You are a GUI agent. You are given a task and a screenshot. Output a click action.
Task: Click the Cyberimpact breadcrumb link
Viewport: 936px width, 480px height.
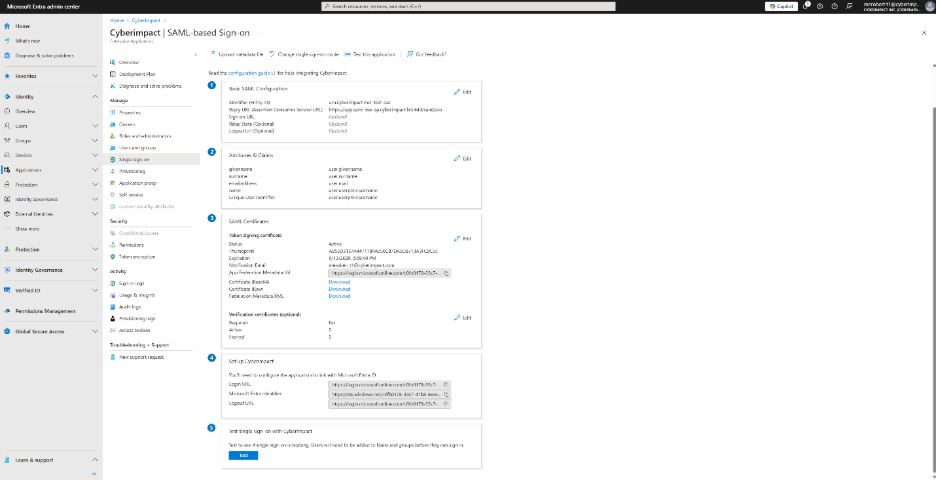tap(146, 20)
